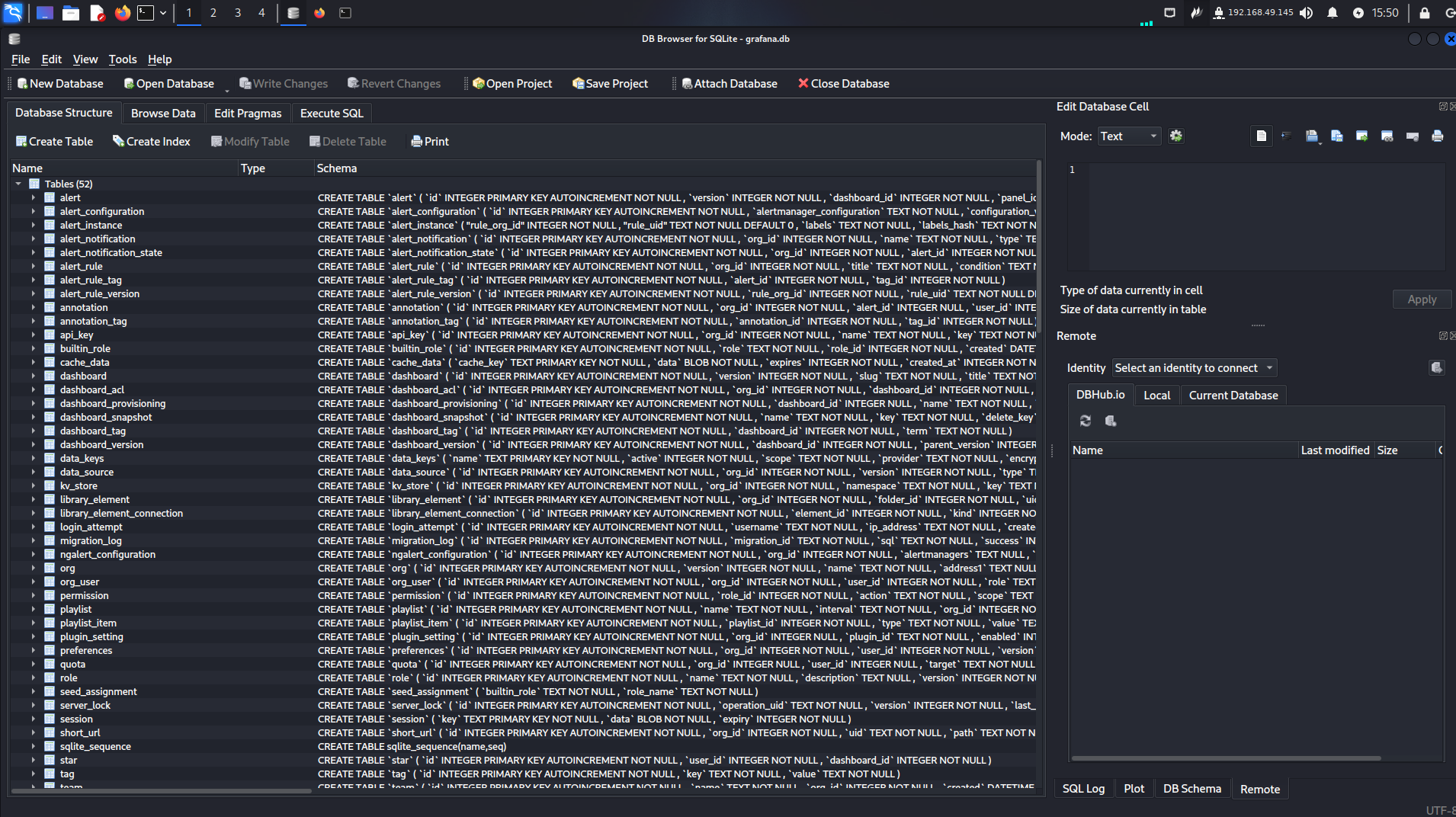Click the read-only toggle icon in cell editor
1456x817 pixels.
1413,136
